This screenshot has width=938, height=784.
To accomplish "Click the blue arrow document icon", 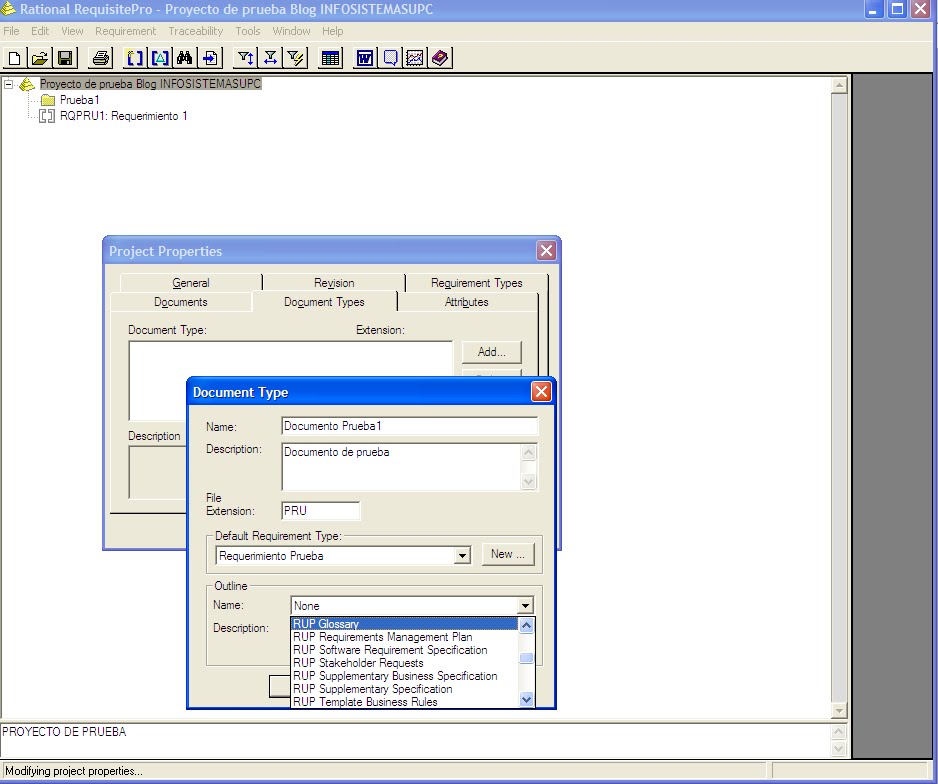I will pyautogui.click(x=210, y=58).
